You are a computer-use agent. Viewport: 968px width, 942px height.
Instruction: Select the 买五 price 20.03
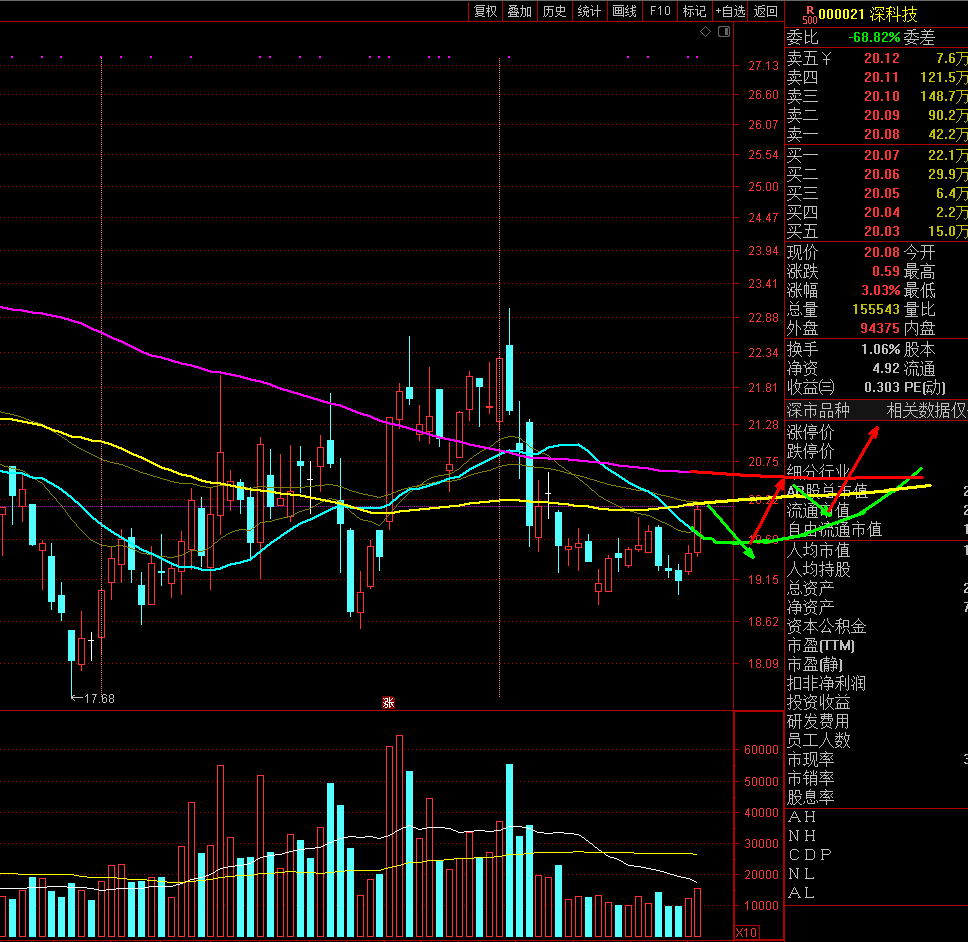click(882, 231)
